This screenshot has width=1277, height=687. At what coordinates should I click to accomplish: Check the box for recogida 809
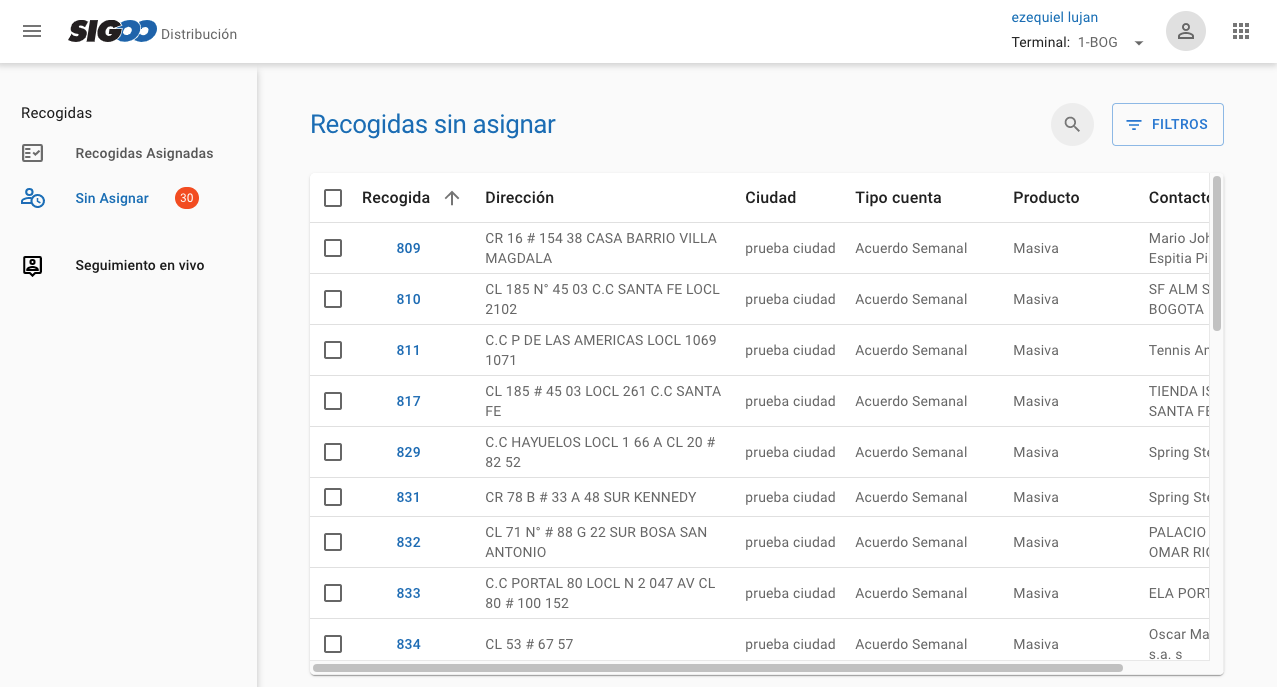pyautogui.click(x=333, y=248)
